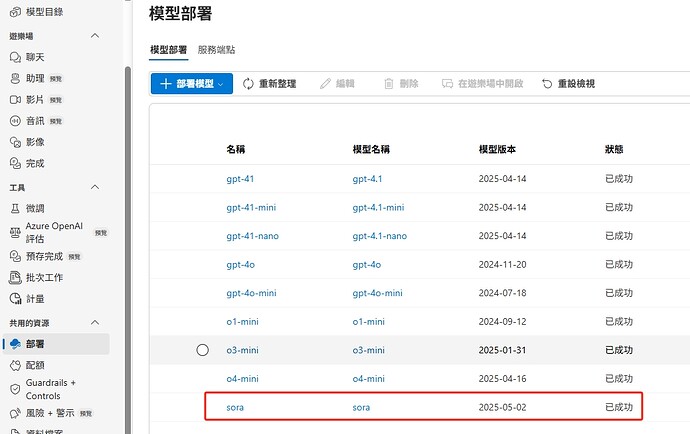
Task: Click the 刪除 trash icon
Action: [389, 84]
